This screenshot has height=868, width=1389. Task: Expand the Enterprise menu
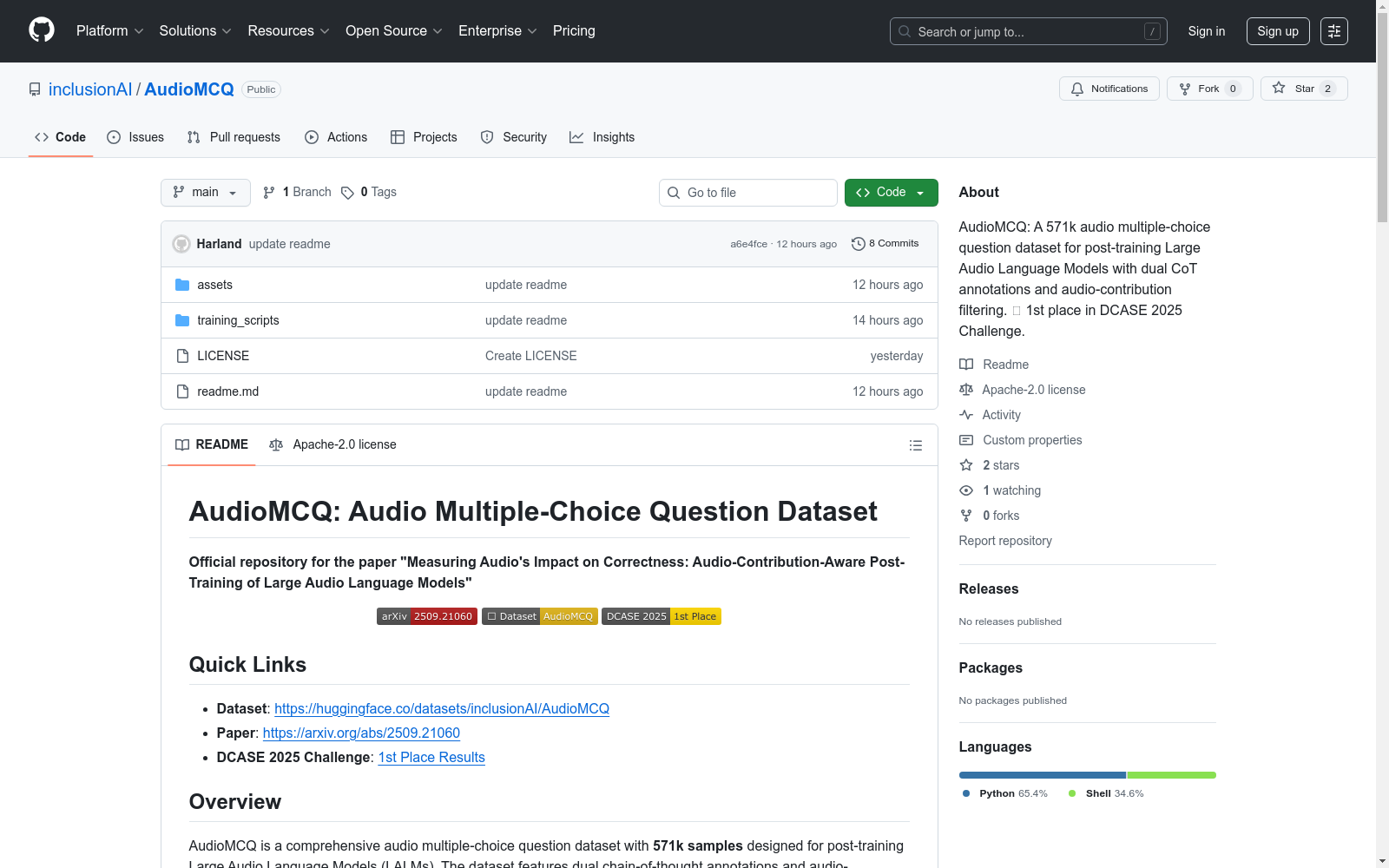pyautogui.click(x=497, y=31)
